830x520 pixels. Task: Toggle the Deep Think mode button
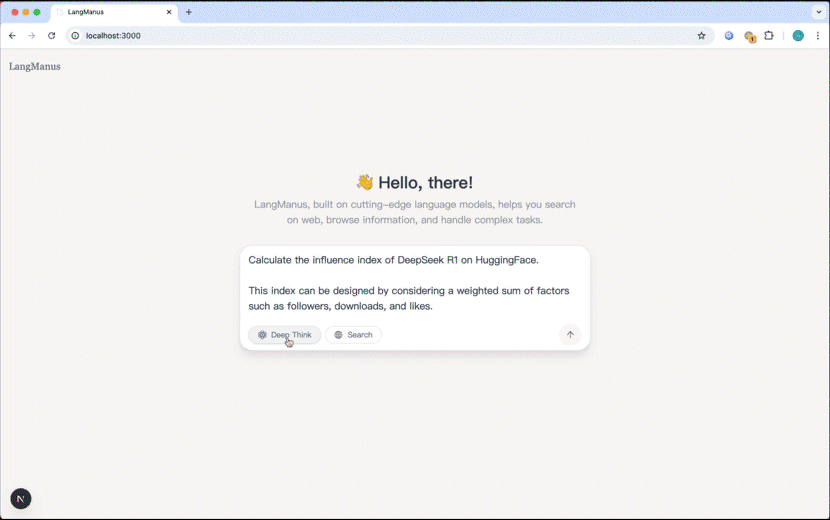click(285, 335)
